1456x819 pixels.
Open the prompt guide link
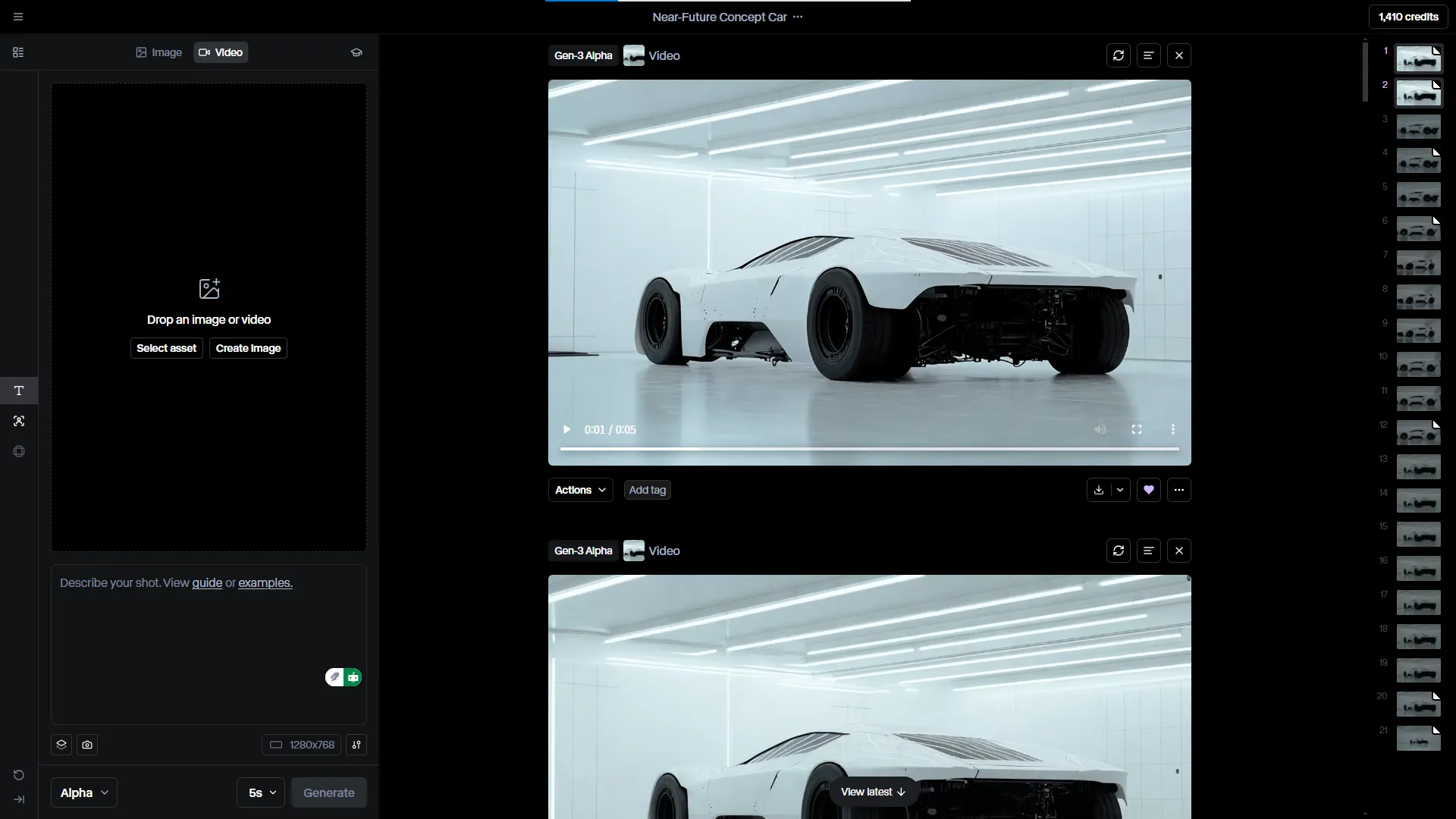(207, 582)
